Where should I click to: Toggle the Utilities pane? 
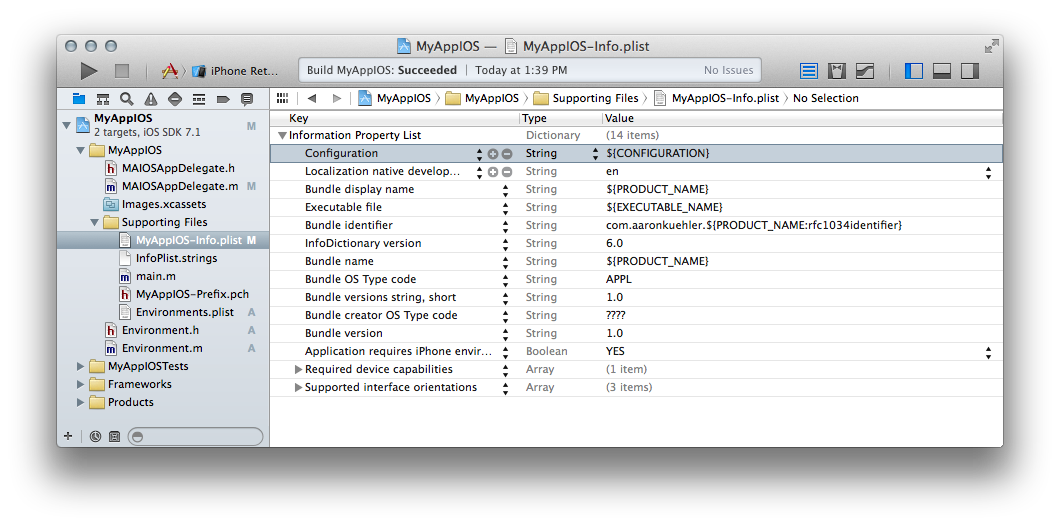970,70
